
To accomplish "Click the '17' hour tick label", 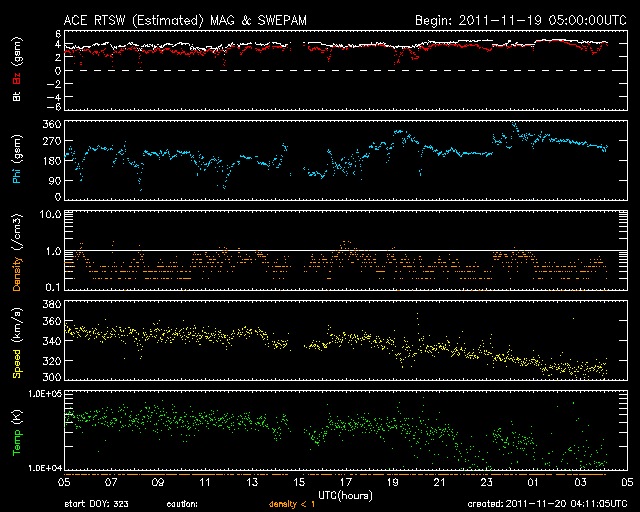I will 346,482.
